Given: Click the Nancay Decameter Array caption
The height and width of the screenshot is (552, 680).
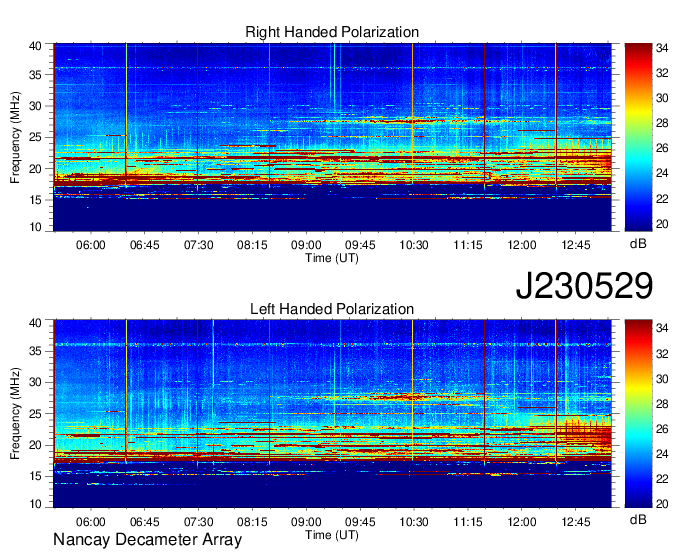Looking at the screenshot, I should coord(147,540).
